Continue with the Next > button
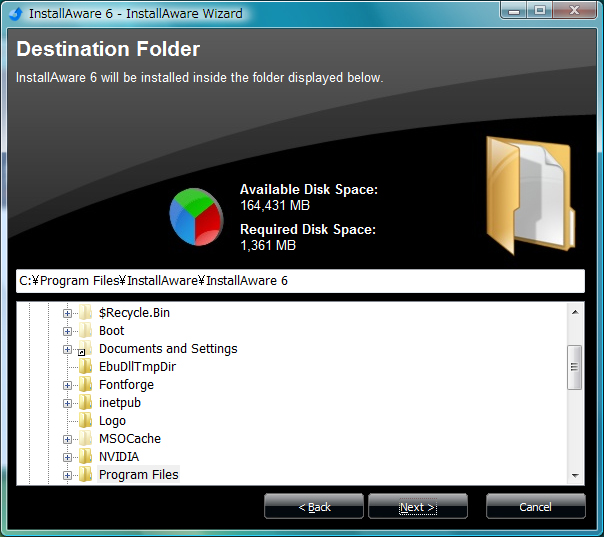 tap(418, 507)
